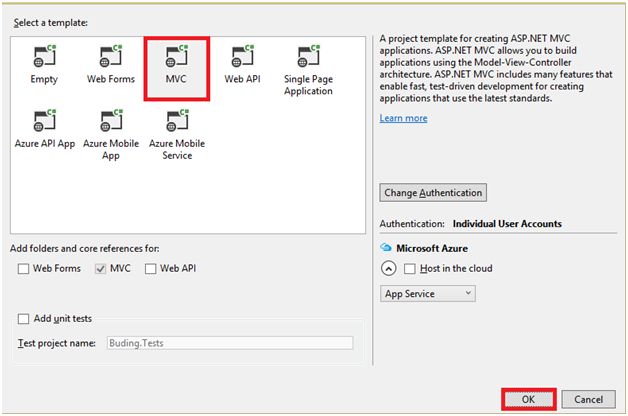This screenshot has width=628, height=416.
Task: Click the Microsoft Azure cloud icon
Action: (385, 247)
